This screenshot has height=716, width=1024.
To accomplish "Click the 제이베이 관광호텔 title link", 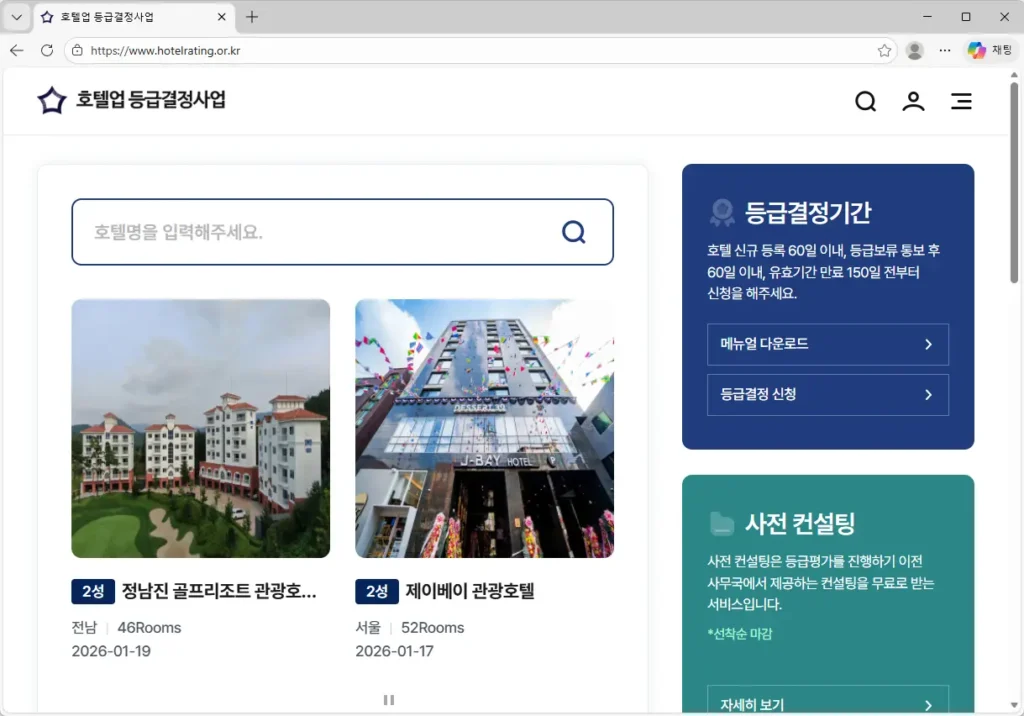I will [x=469, y=591].
